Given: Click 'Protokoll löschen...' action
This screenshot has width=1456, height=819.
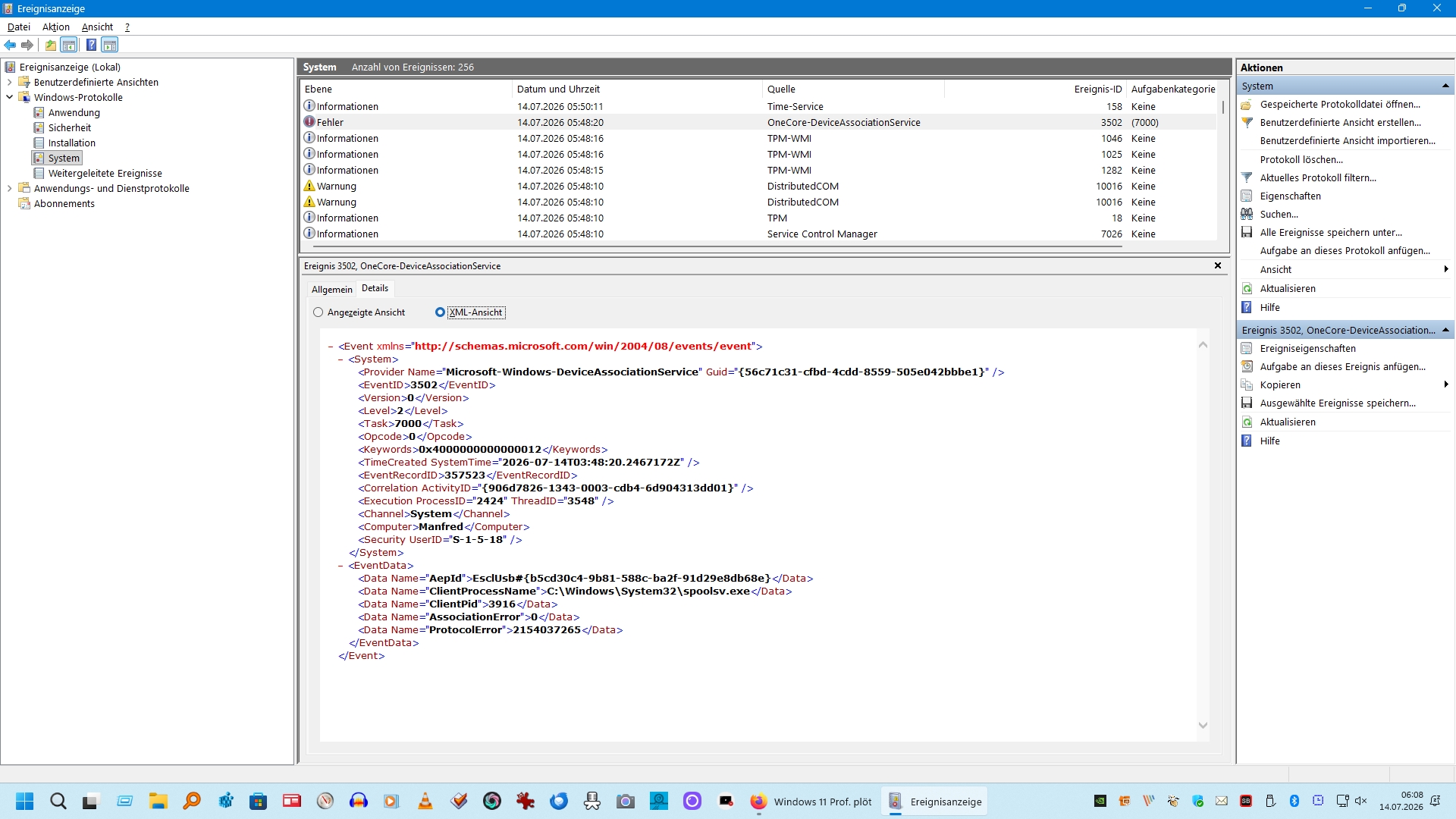Looking at the screenshot, I should pyautogui.click(x=1301, y=159).
